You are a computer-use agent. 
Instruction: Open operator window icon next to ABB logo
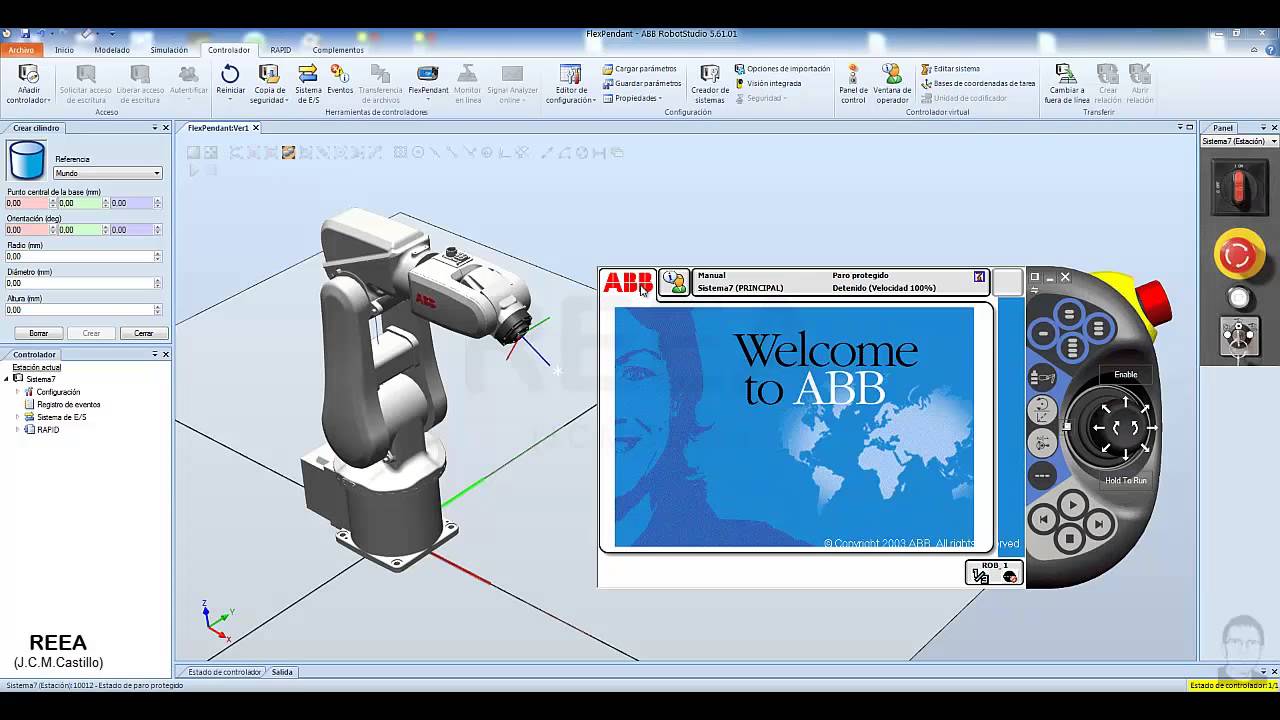click(675, 283)
